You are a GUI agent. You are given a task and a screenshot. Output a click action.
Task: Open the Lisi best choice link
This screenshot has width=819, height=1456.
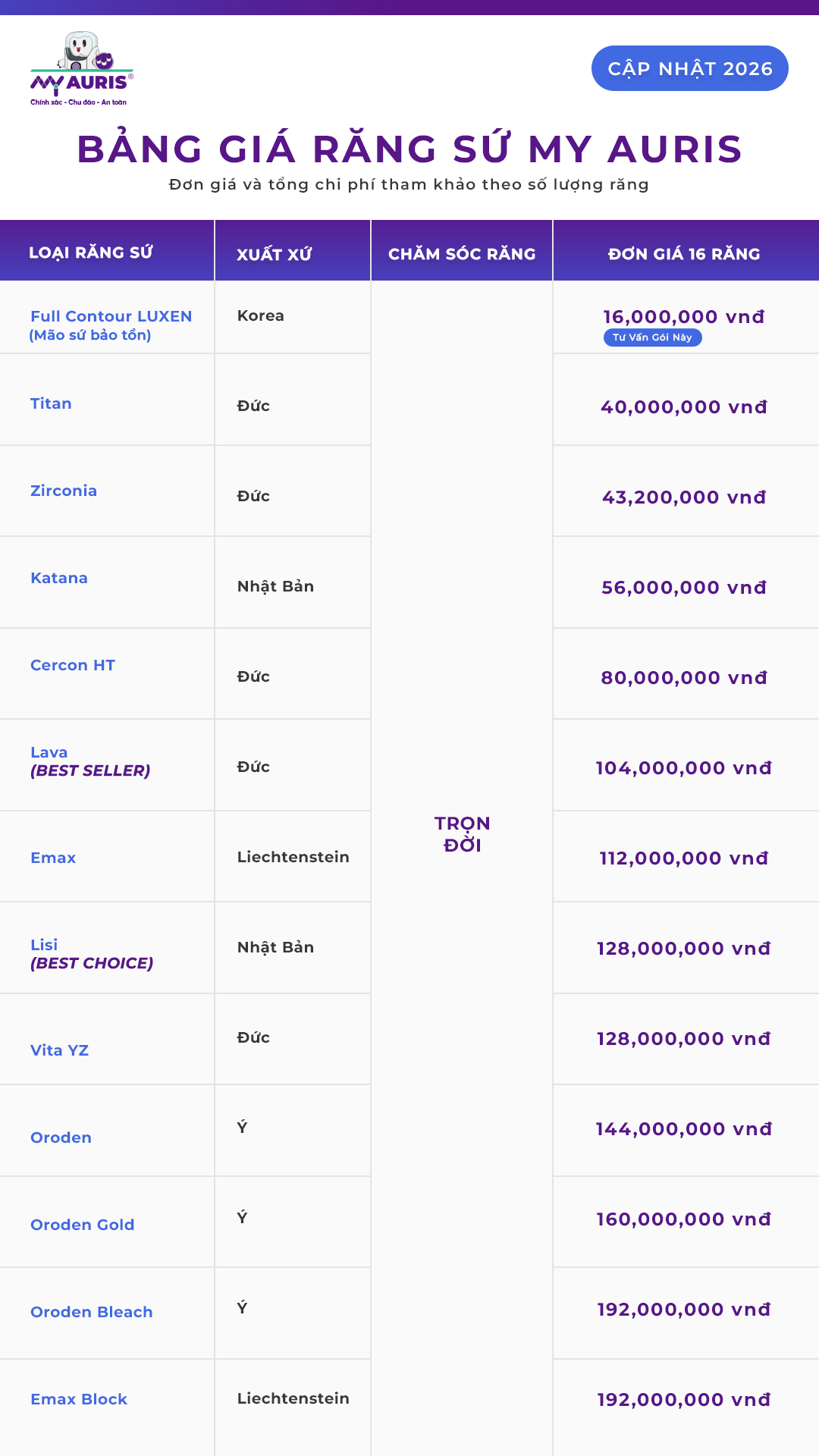[x=92, y=954]
